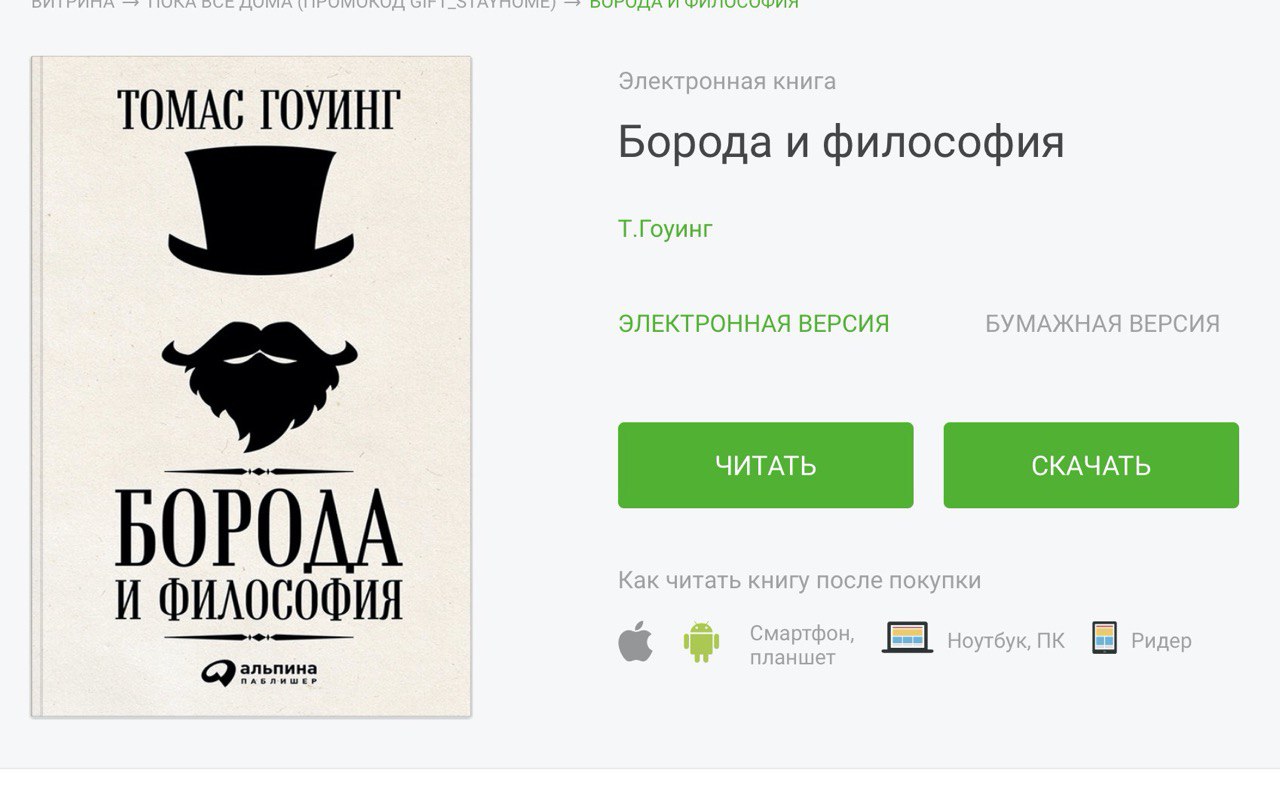Image resolution: width=1280 pixels, height=804 pixels.
Task: Click the e-reader device icon near Ридер
Action: [1104, 638]
